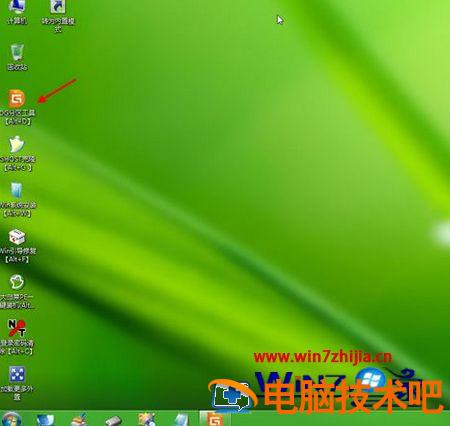
Task: Open the 大白菜 PE one-key install icon
Action: tap(17, 292)
